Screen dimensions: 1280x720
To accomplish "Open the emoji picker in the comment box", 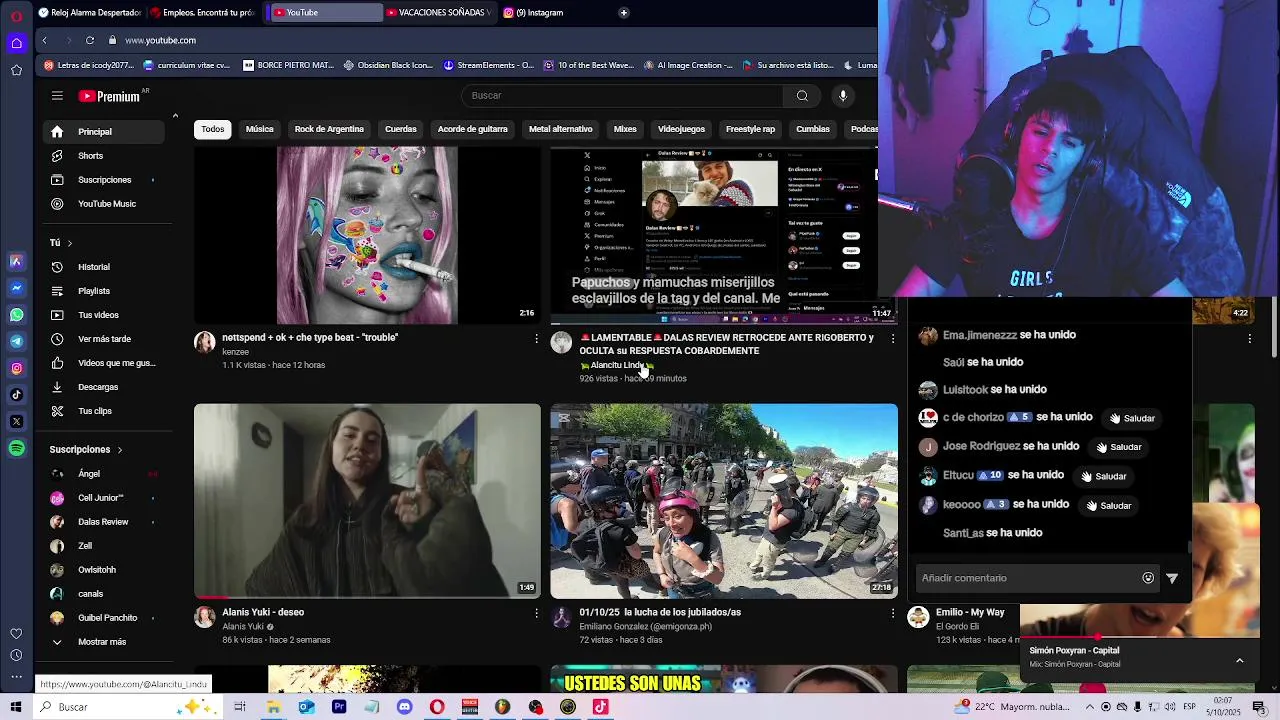I will (x=1148, y=578).
